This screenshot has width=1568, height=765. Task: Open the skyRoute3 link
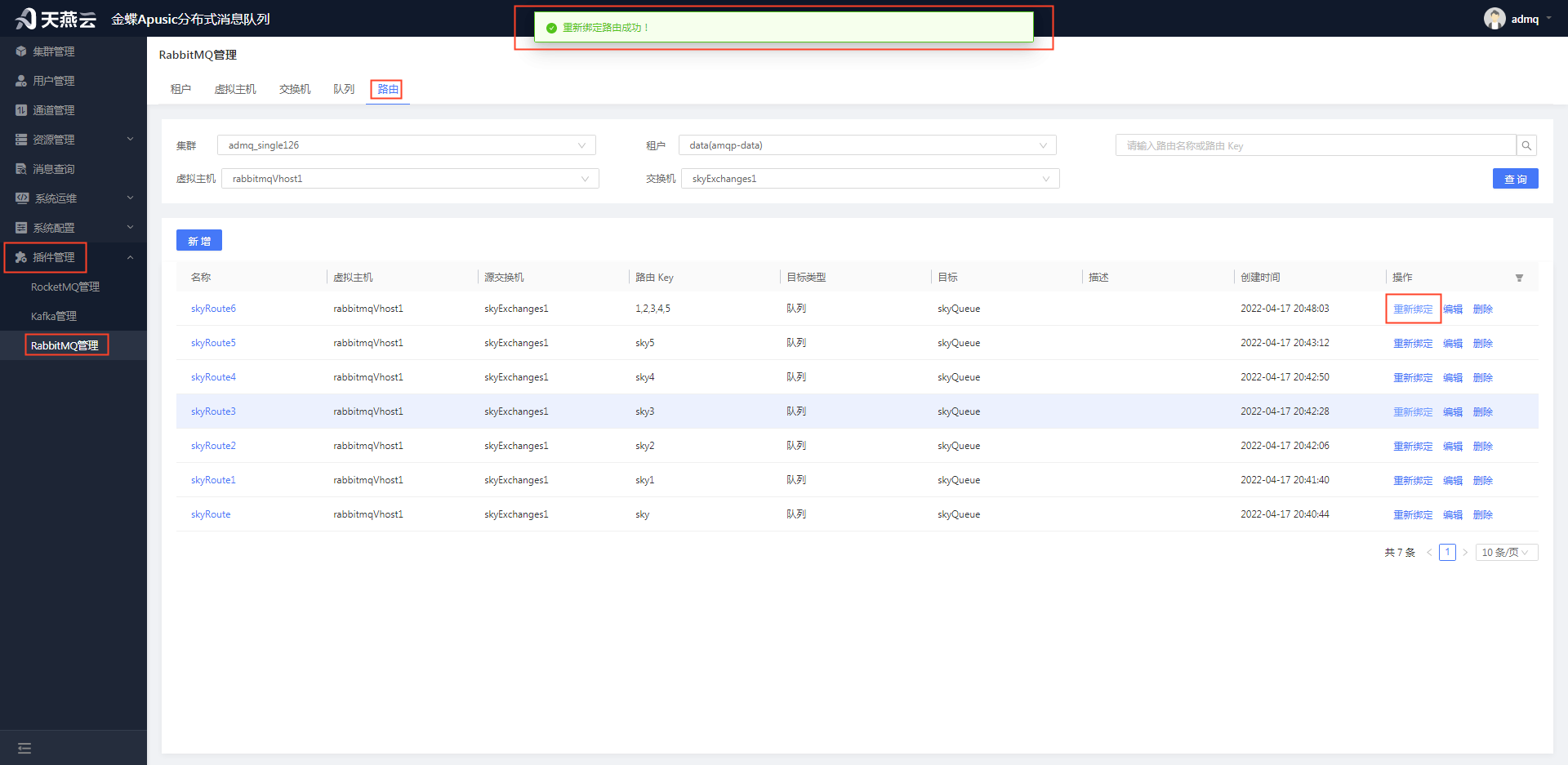[x=213, y=411]
